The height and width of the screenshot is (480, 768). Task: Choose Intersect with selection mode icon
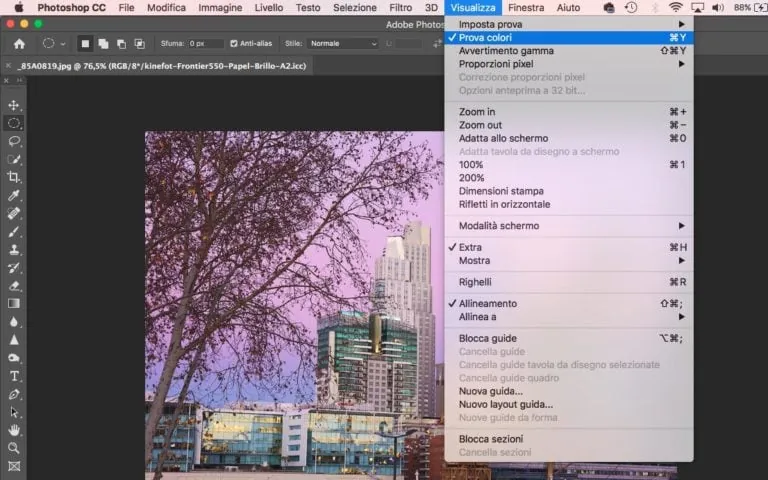(x=140, y=44)
